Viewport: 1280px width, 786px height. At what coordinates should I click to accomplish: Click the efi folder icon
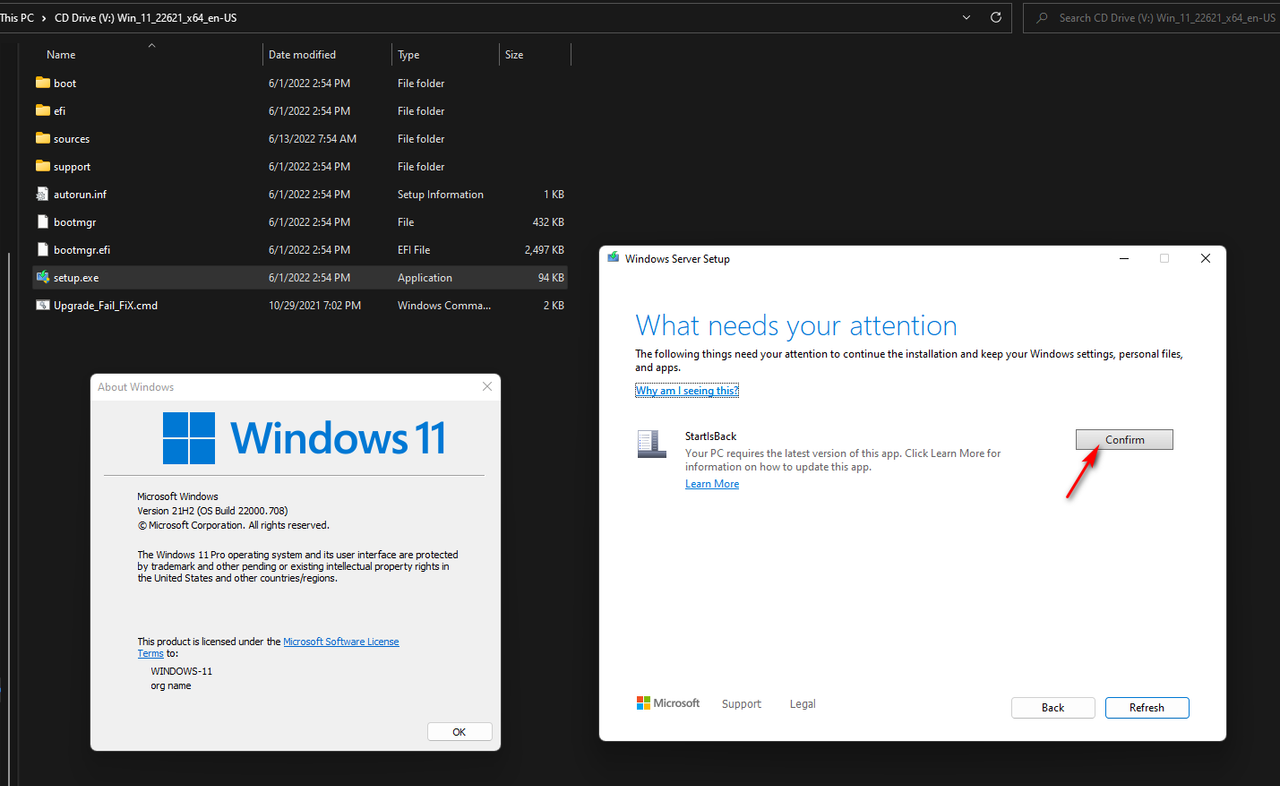(42, 111)
